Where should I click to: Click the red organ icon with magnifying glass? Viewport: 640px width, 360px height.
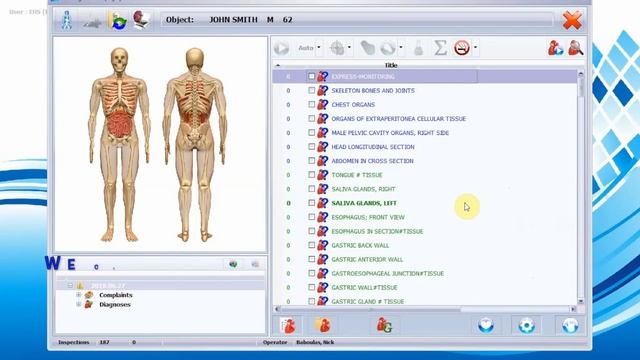point(576,48)
